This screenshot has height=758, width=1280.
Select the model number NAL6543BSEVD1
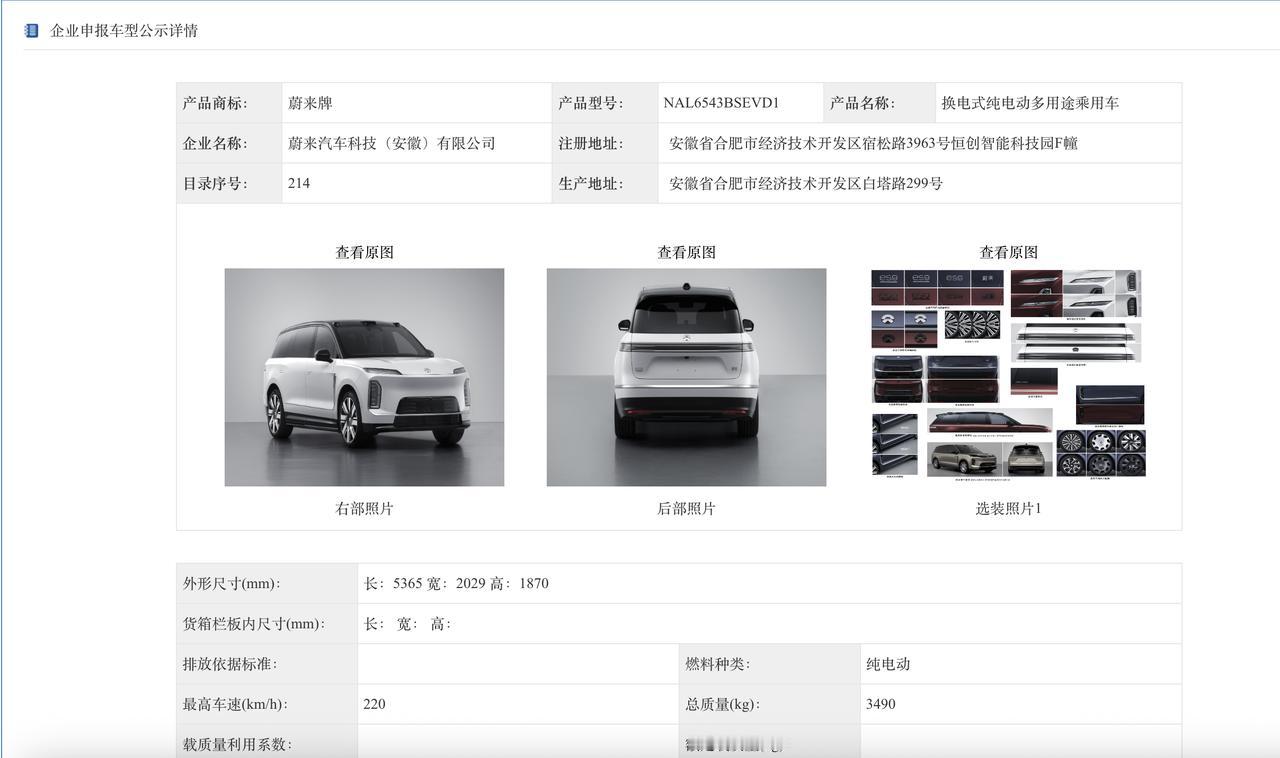(721, 103)
